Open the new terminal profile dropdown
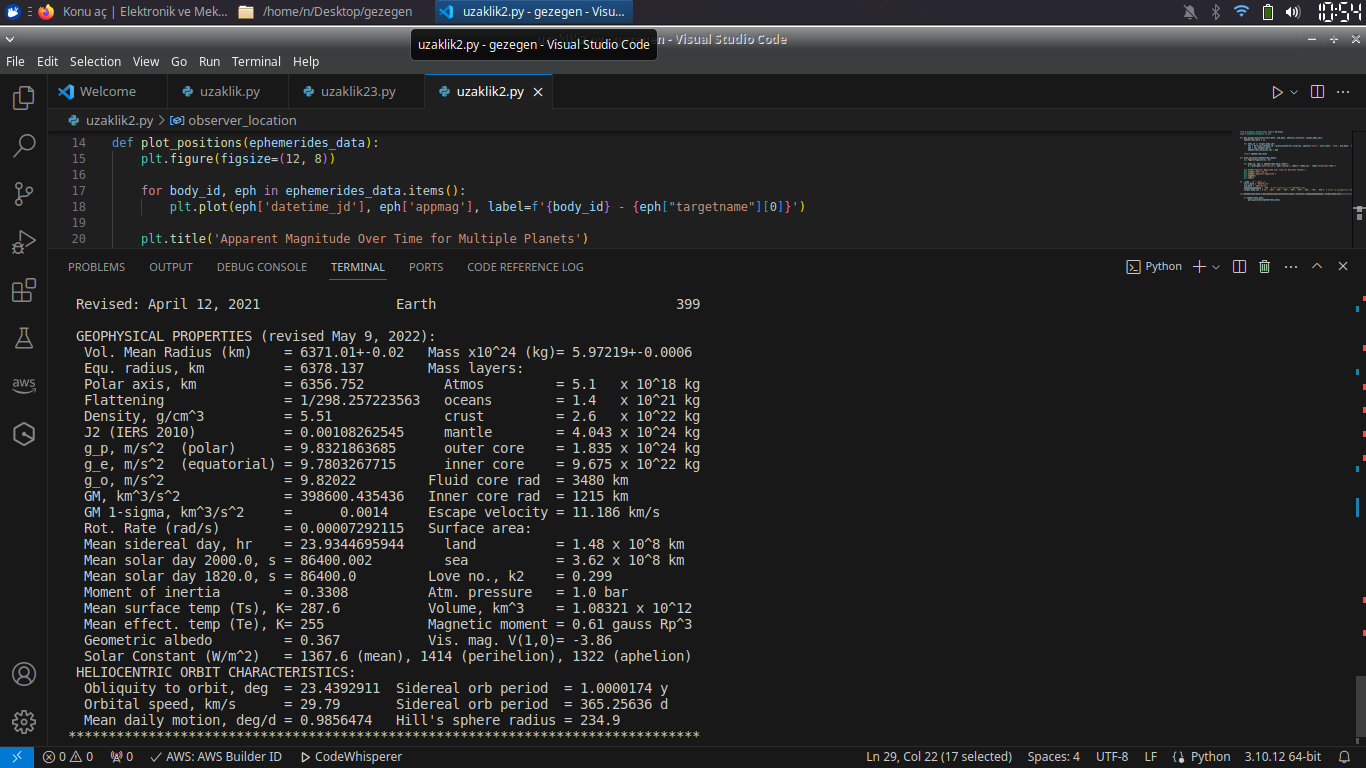This screenshot has height=768, width=1366. pos(1216,267)
